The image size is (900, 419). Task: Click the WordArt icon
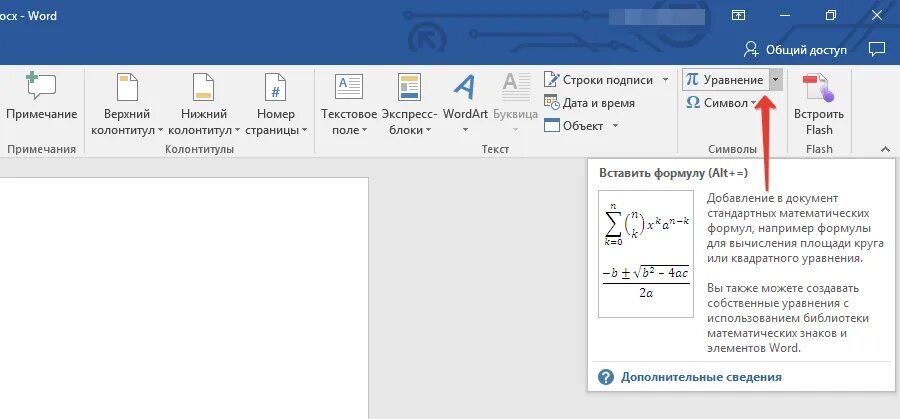464,87
